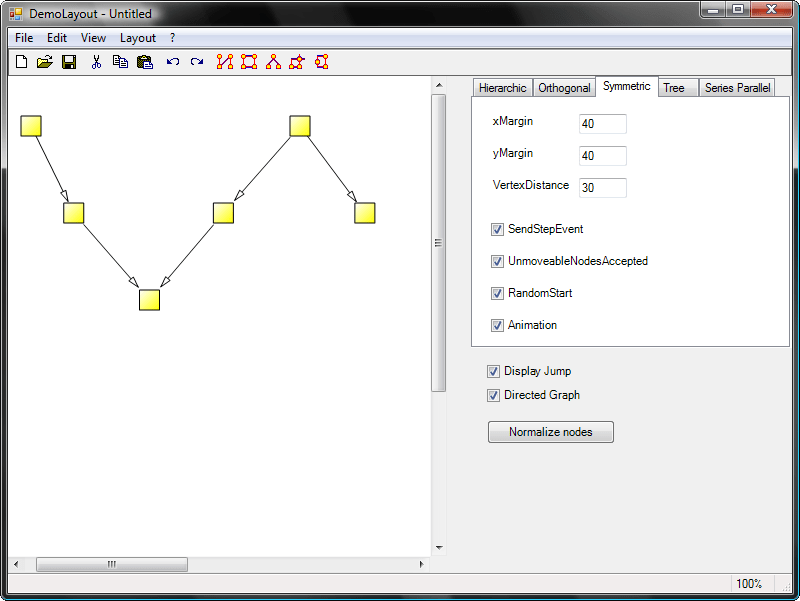This screenshot has width=800, height=601.
Task: Click the first red graph layout icon
Action: (x=225, y=62)
